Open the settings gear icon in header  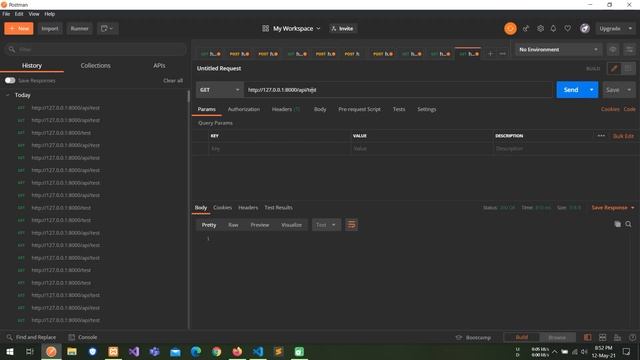click(x=540, y=29)
